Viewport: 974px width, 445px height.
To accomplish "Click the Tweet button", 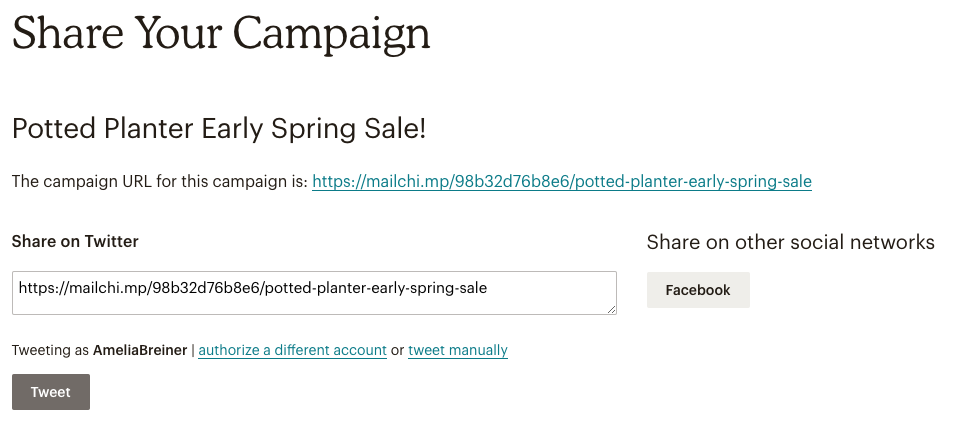I will tap(51, 392).
